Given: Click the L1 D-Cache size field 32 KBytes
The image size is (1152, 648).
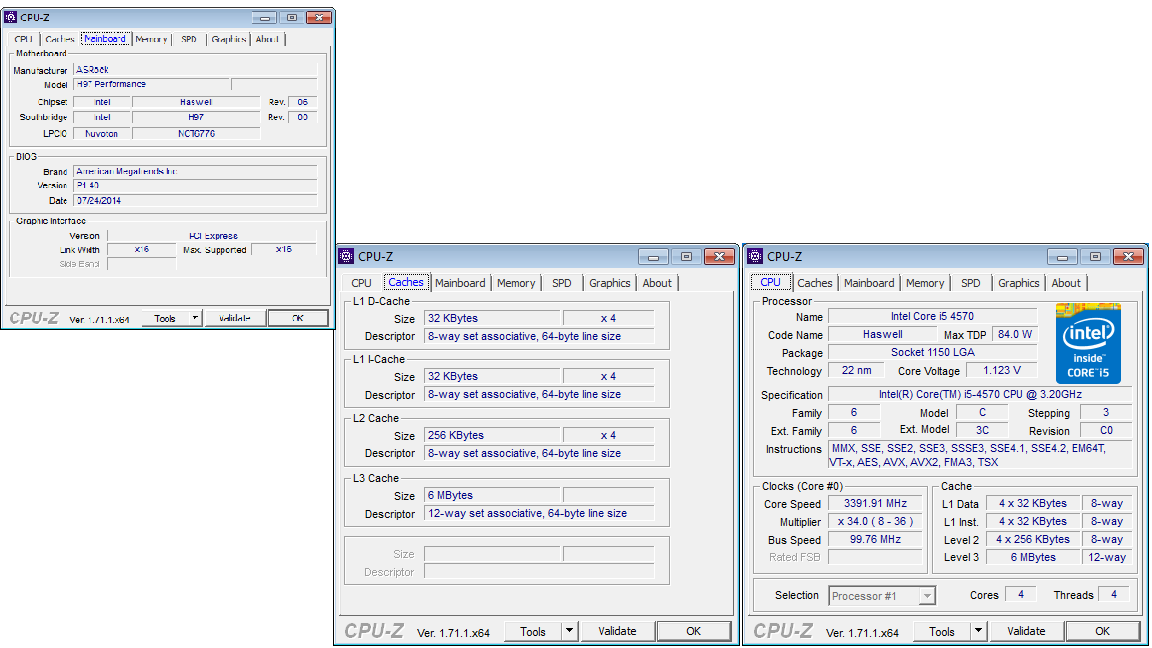Looking at the screenshot, I should 493,318.
